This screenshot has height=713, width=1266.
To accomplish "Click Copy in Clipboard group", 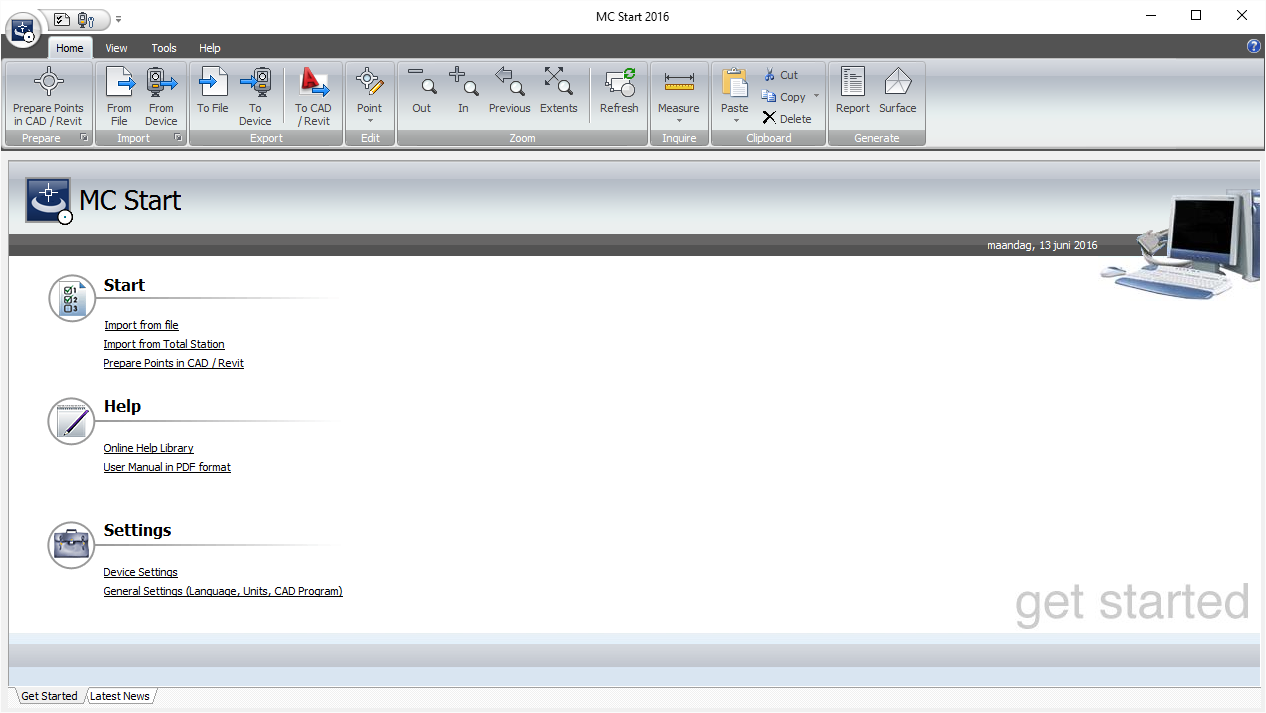I will point(783,97).
